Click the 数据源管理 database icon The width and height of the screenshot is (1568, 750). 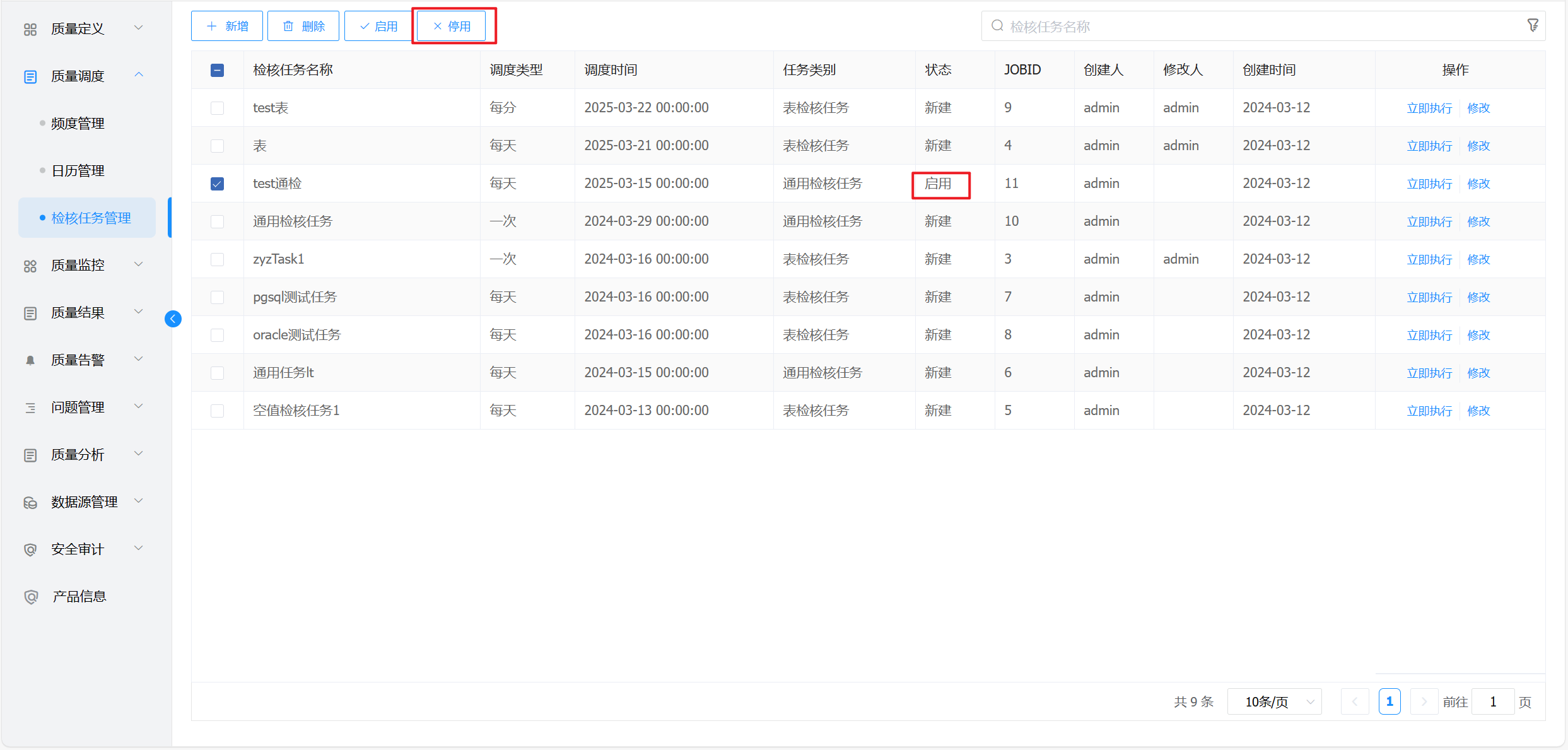[x=30, y=502]
